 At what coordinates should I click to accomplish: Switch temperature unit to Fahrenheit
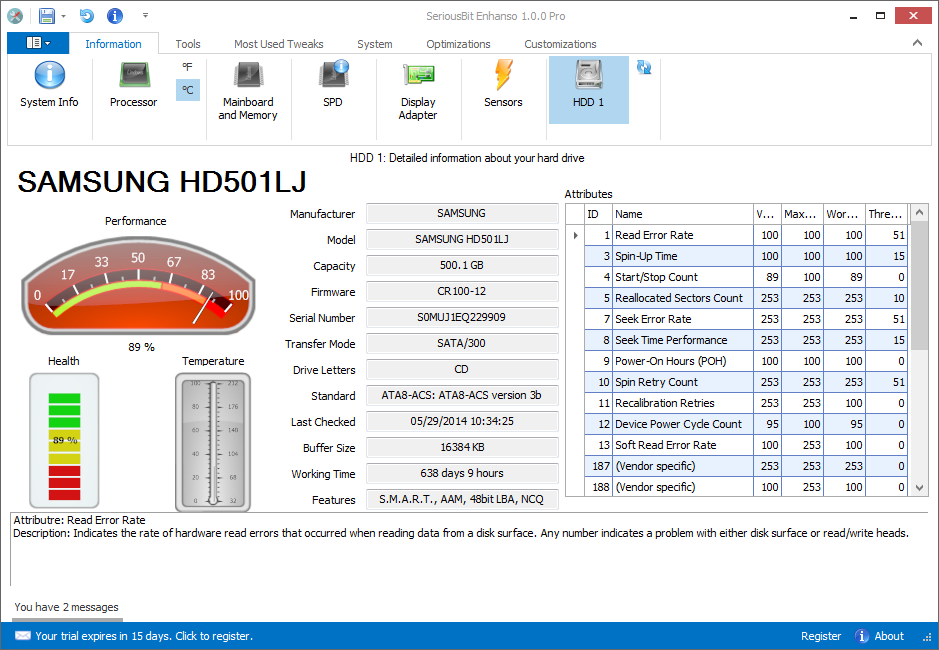coord(188,67)
